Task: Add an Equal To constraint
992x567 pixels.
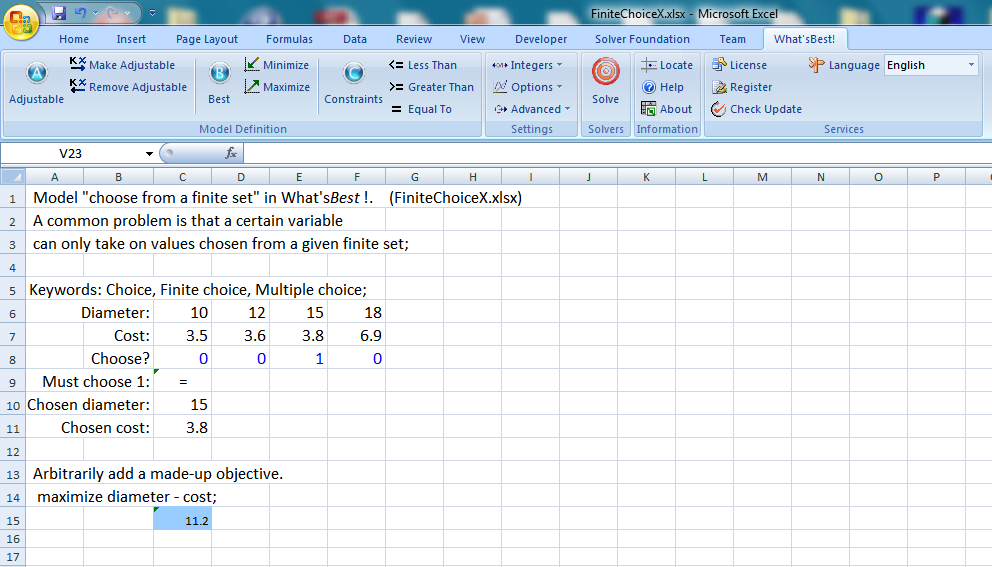Action: [421, 109]
